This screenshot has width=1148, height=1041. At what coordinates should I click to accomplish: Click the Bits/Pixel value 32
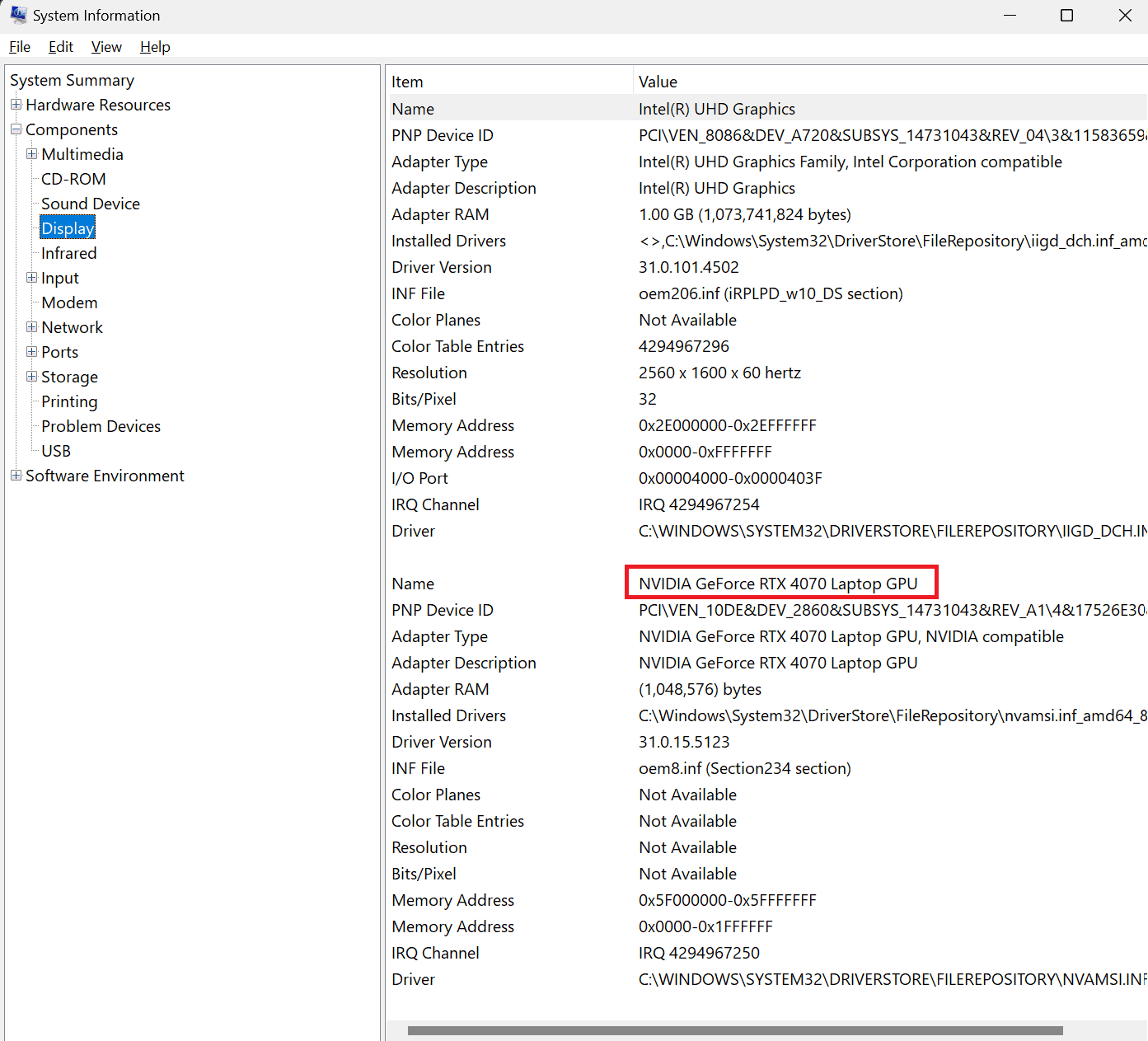[648, 399]
